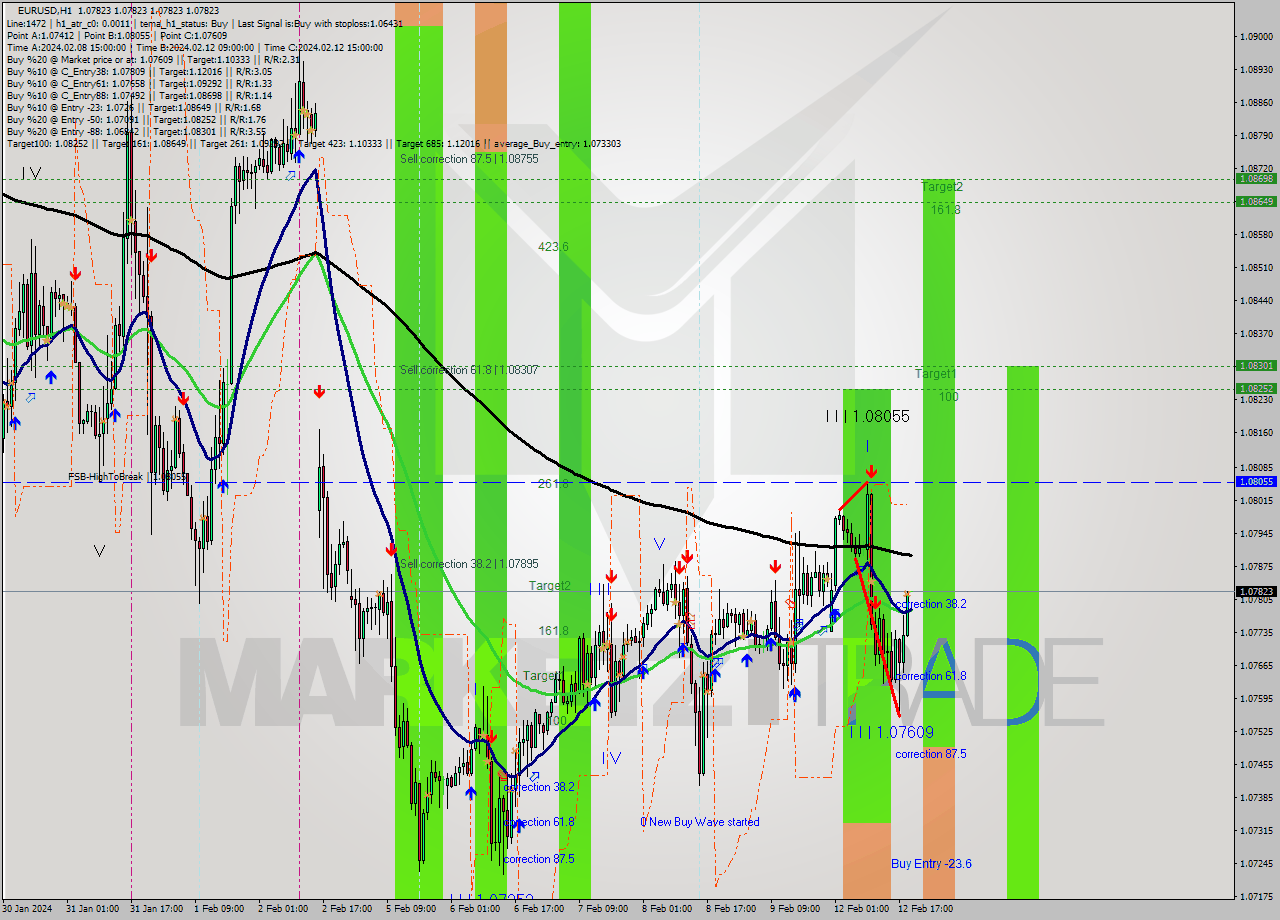The height and width of the screenshot is (920, 1280).
Task: Select the 1.07245 price axis label
Action: 1256,863
